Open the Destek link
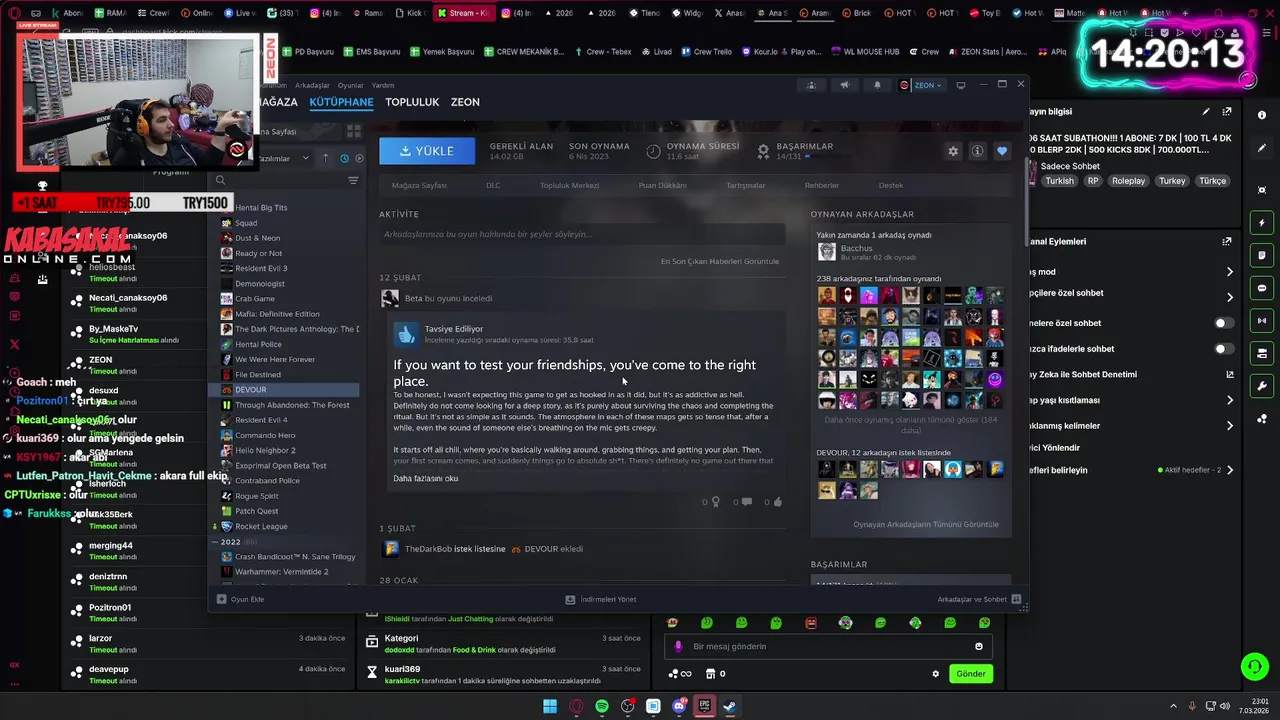This screenshot has width=1280, height=720. tap(890, 185)
